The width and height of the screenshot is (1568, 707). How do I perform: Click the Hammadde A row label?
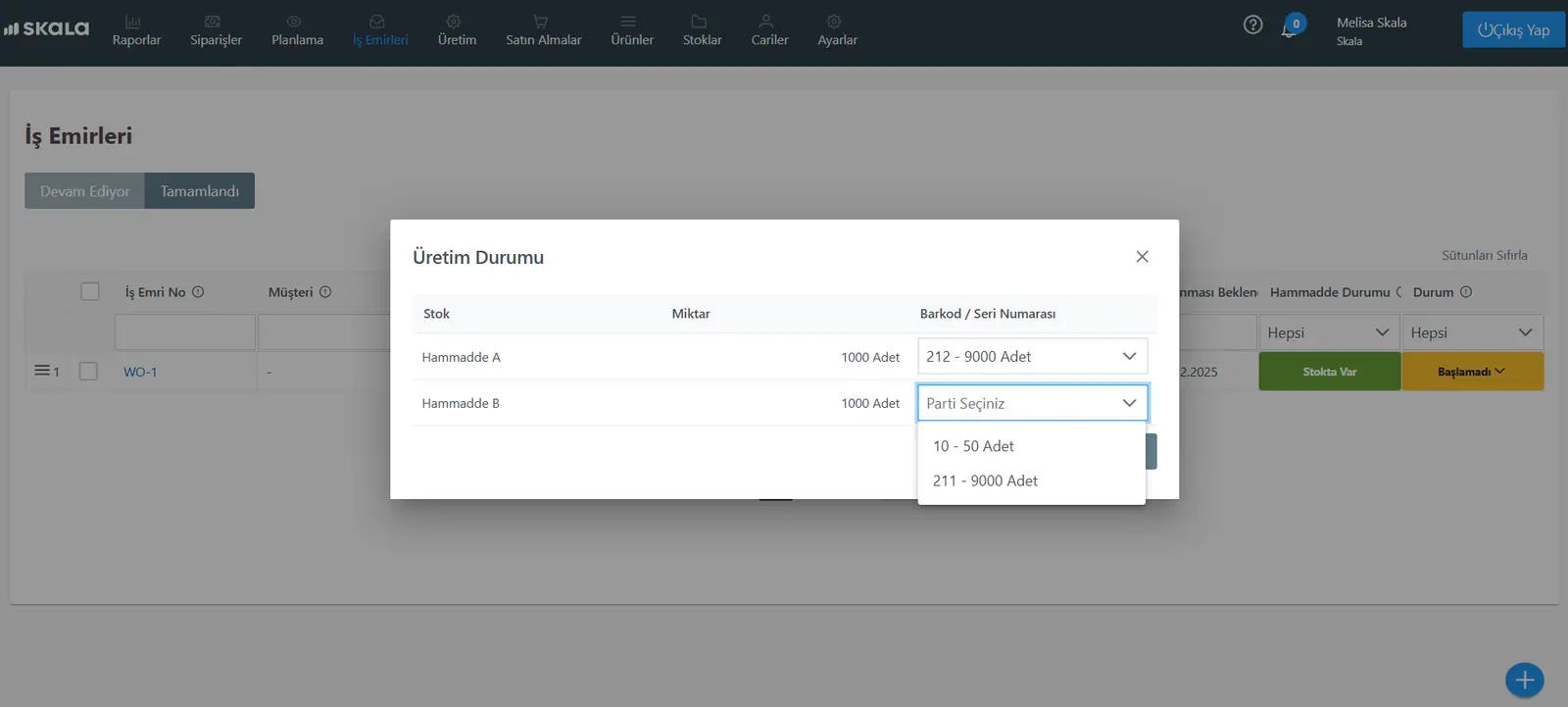click(x=461, y=357)
